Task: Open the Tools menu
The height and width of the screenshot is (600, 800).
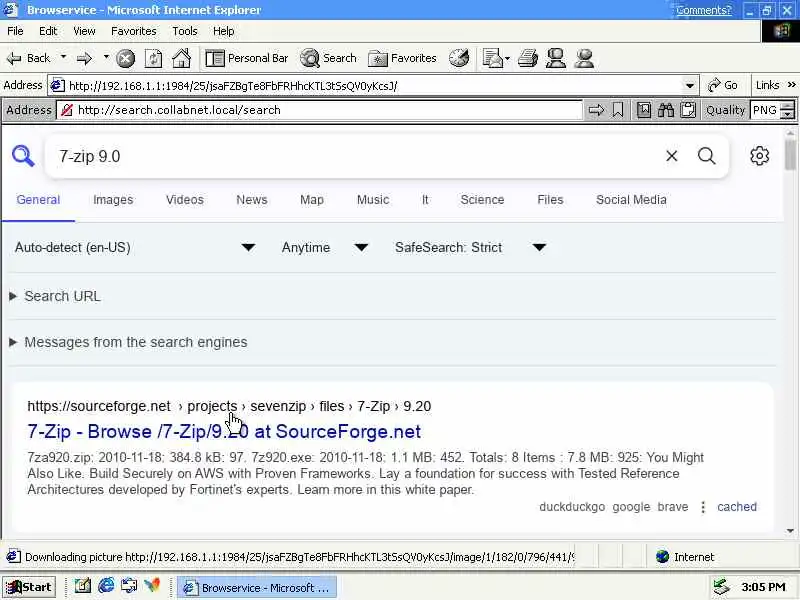Action: click(x=185, y=31)
